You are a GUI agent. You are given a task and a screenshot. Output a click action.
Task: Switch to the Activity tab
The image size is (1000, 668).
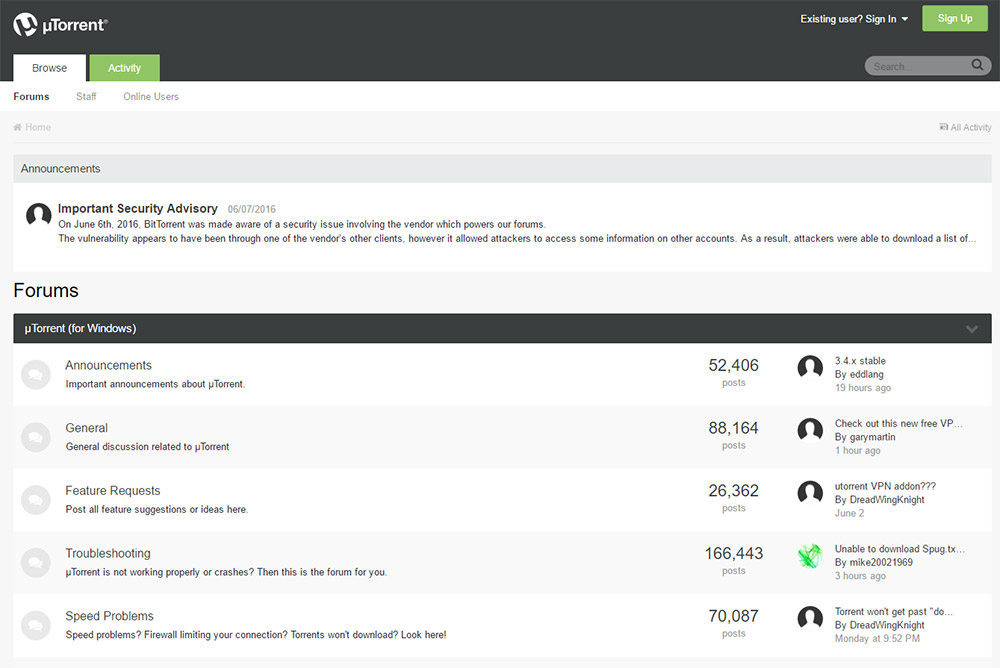(124, 68)
